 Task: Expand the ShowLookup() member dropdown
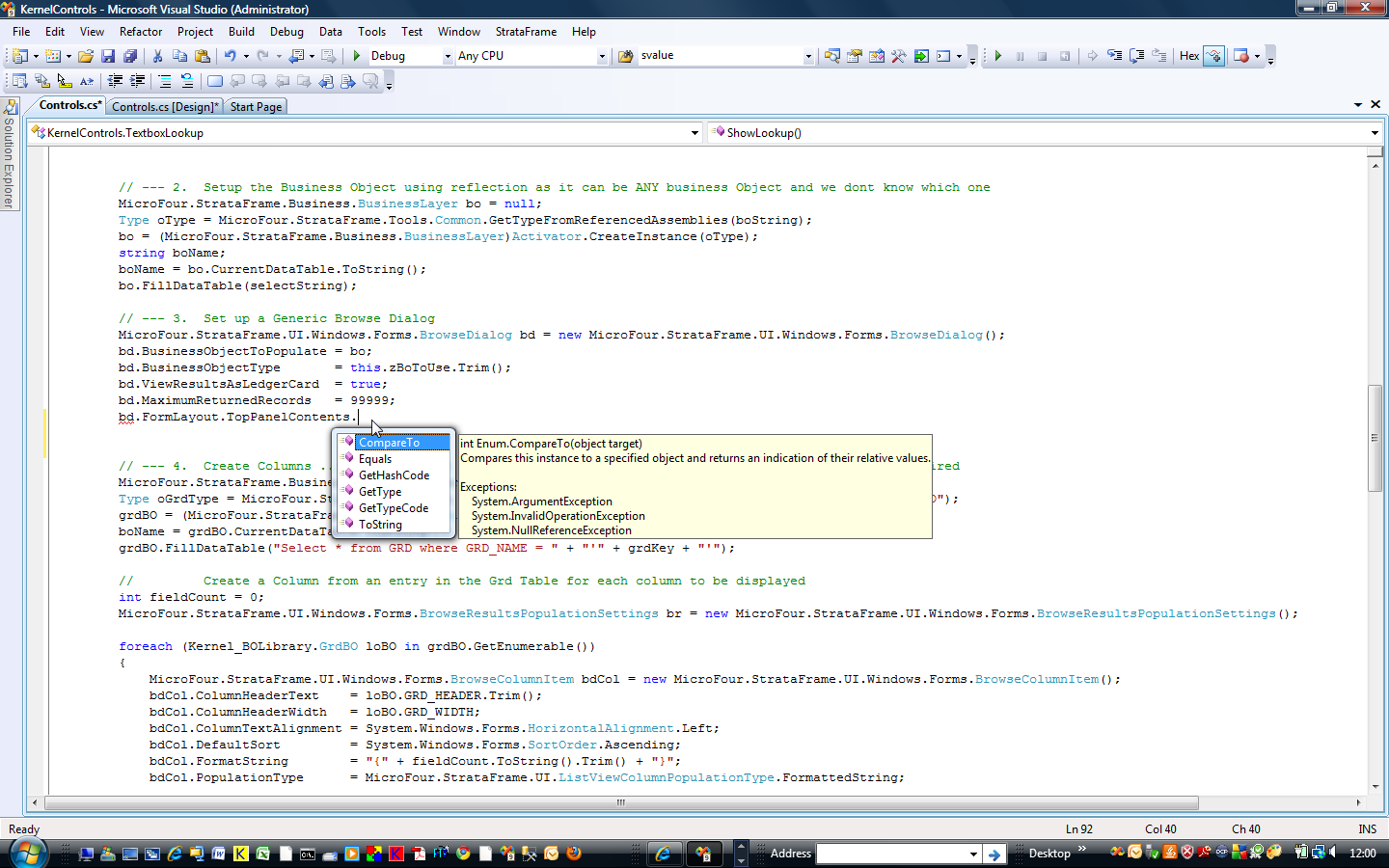[1375, 133]
